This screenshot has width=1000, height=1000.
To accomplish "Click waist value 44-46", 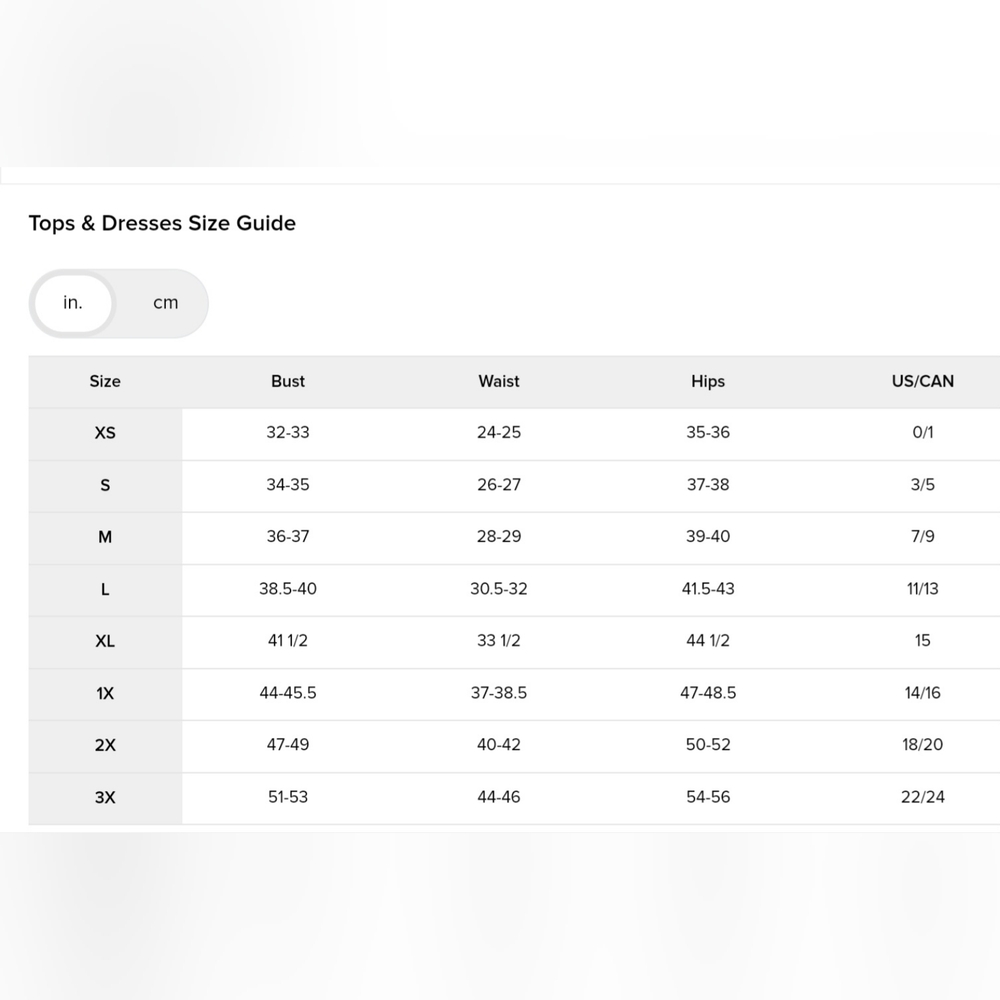I will (x=499, y=797).
